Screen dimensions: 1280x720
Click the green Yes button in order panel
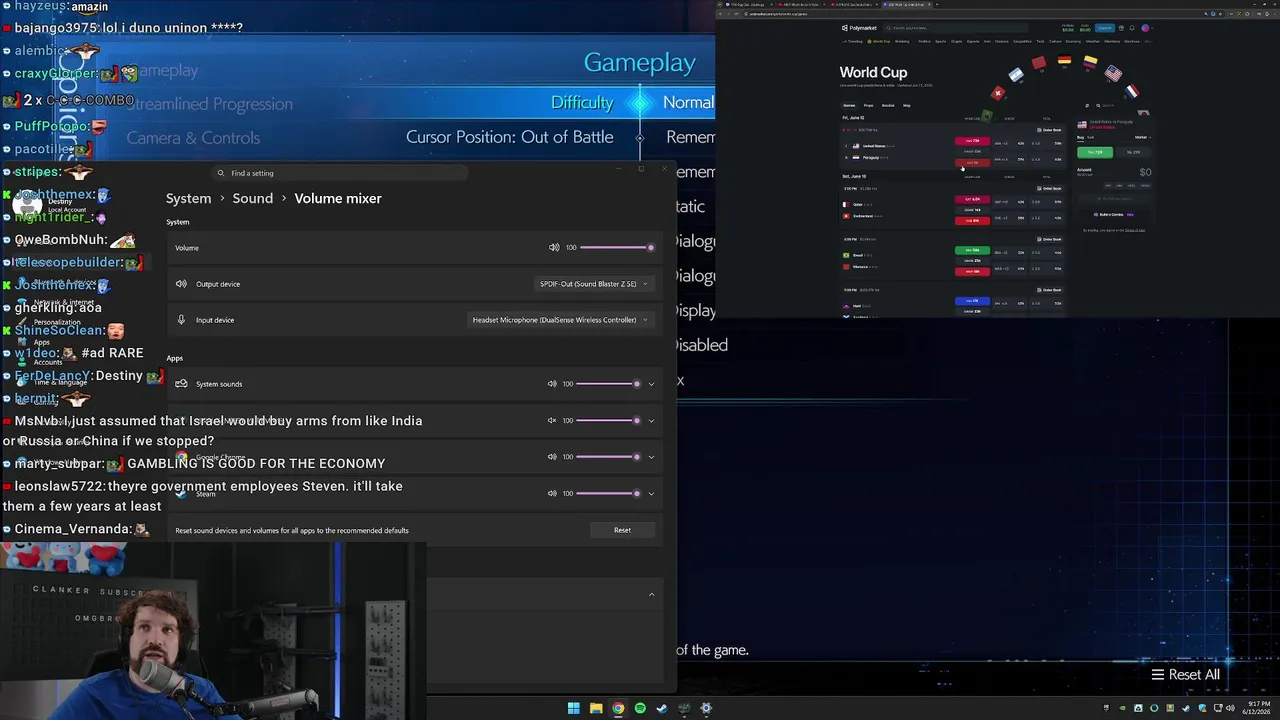(x=1096, y=152)
